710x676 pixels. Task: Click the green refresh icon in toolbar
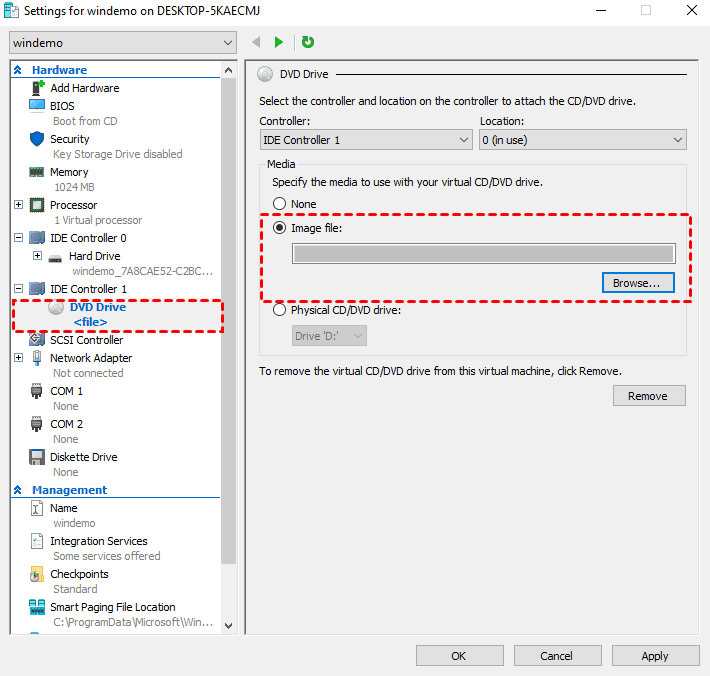click(x=308, y=42)
